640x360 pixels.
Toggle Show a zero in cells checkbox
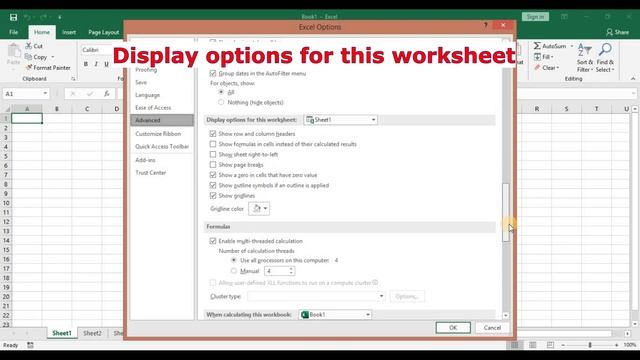[213, 175]
